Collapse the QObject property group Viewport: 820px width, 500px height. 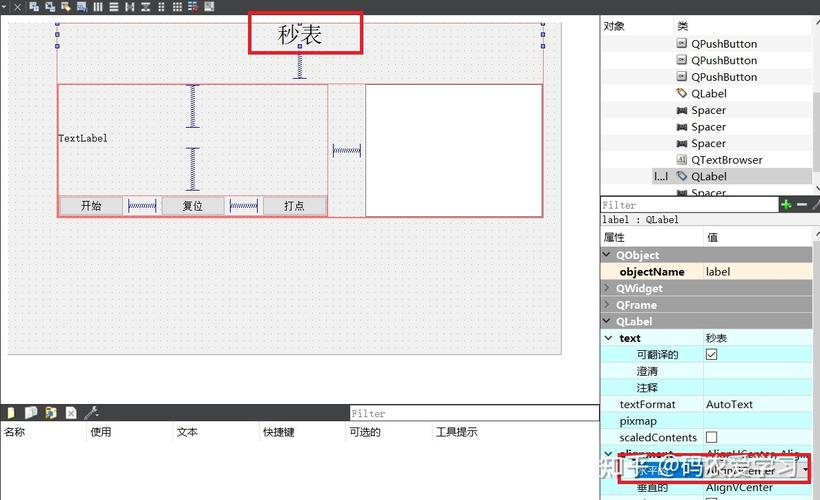[607, 255]
